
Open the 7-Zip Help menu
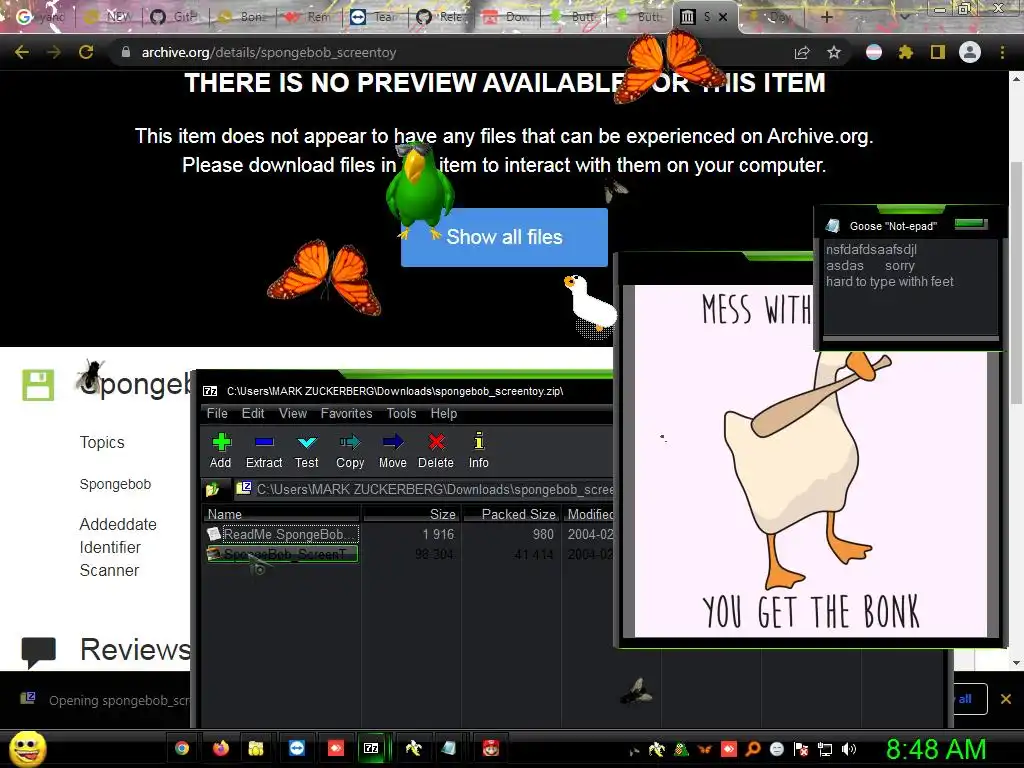click(x=443, y=413)
